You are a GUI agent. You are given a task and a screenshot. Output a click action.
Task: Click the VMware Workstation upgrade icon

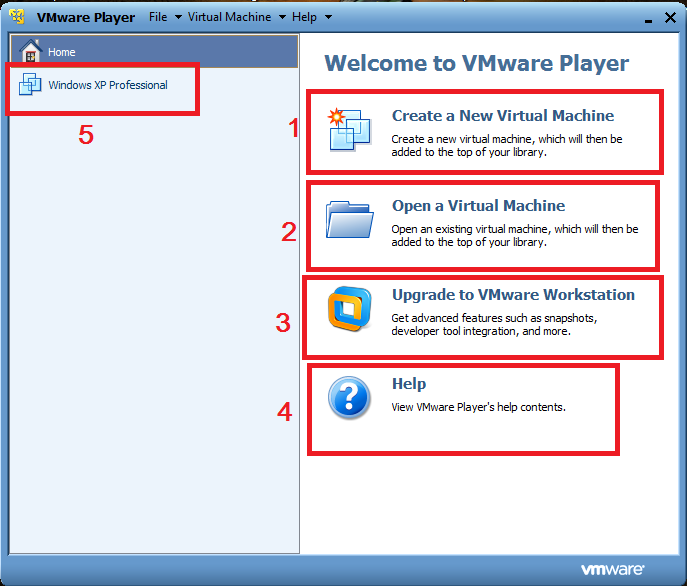349,309
